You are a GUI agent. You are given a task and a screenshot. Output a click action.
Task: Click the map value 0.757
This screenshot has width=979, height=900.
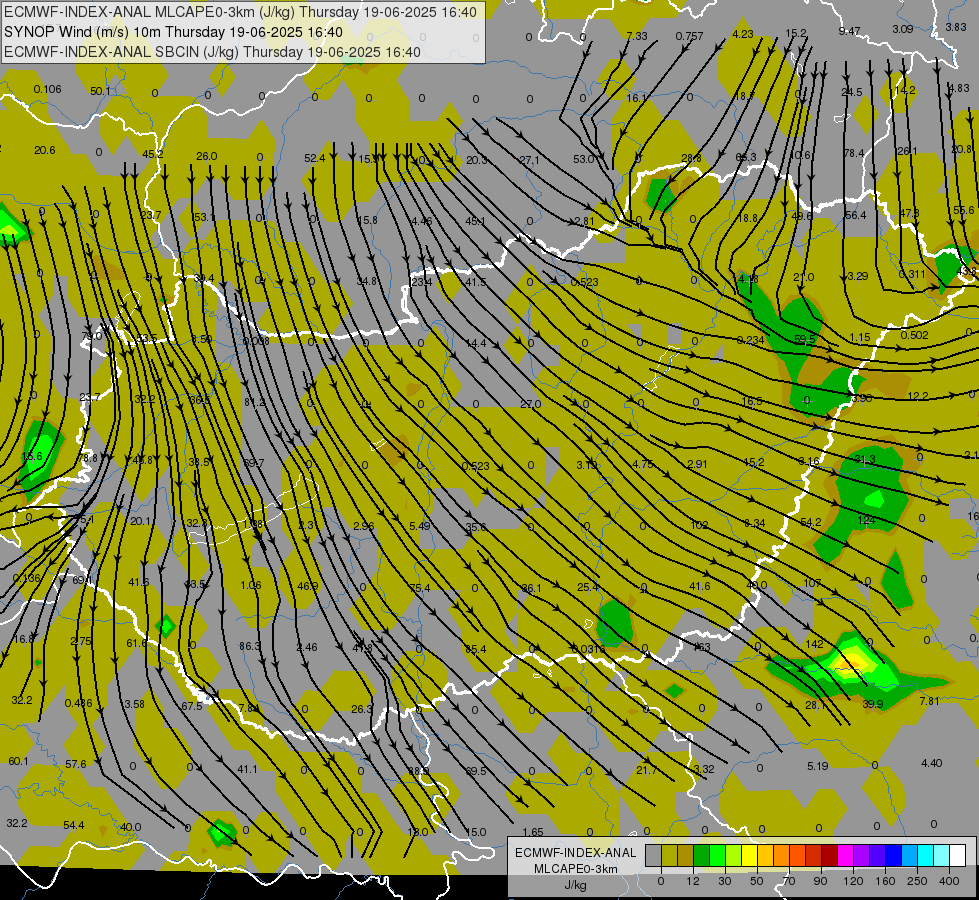[x=689, y=36]
